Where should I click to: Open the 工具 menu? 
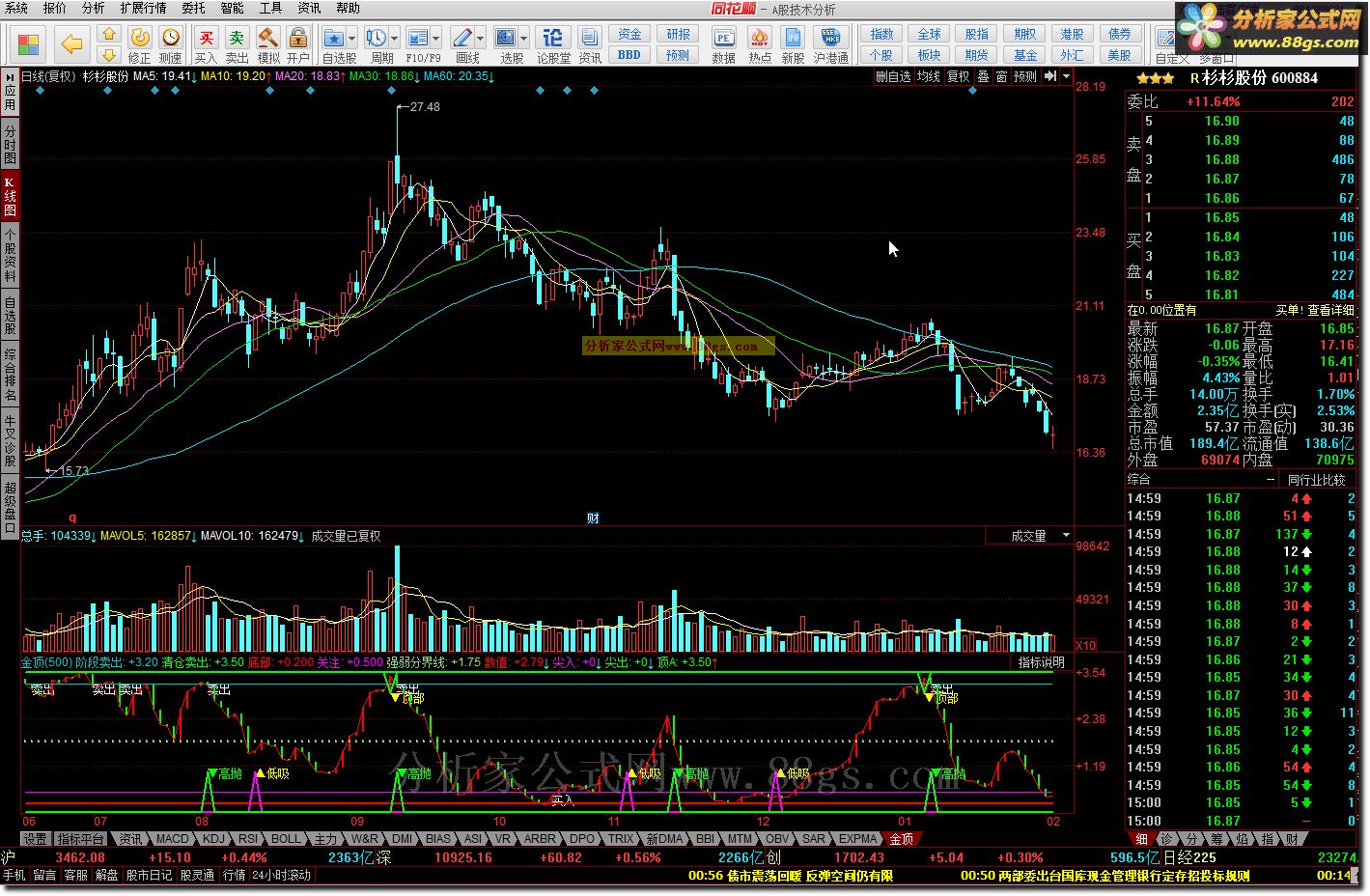tap(270, 8)
